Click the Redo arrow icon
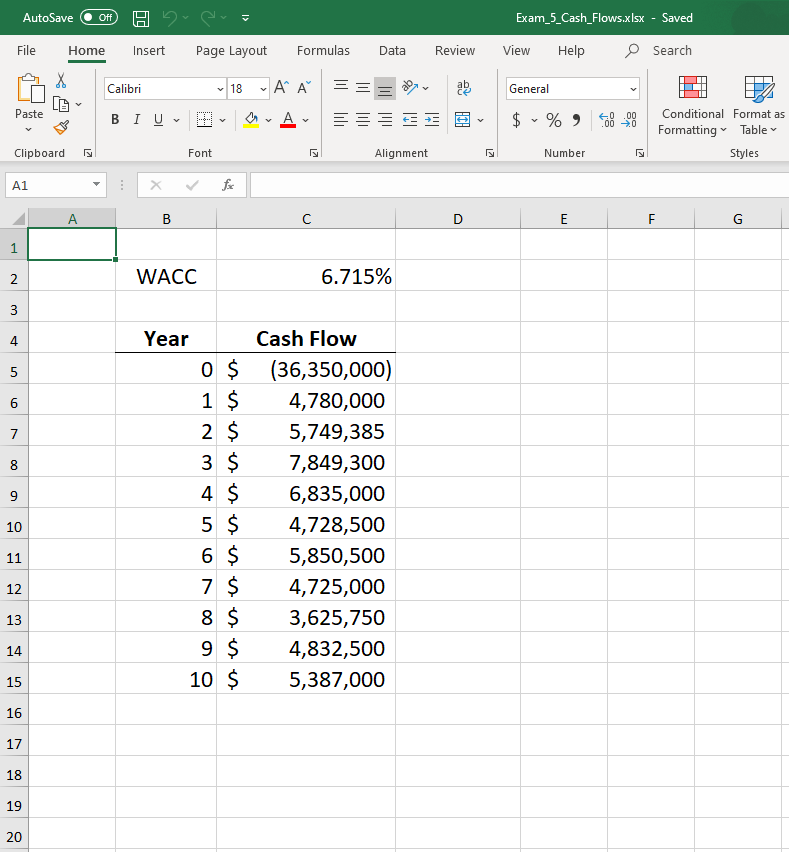This screenshot has height=852, width=789. [x=208, y=18]
